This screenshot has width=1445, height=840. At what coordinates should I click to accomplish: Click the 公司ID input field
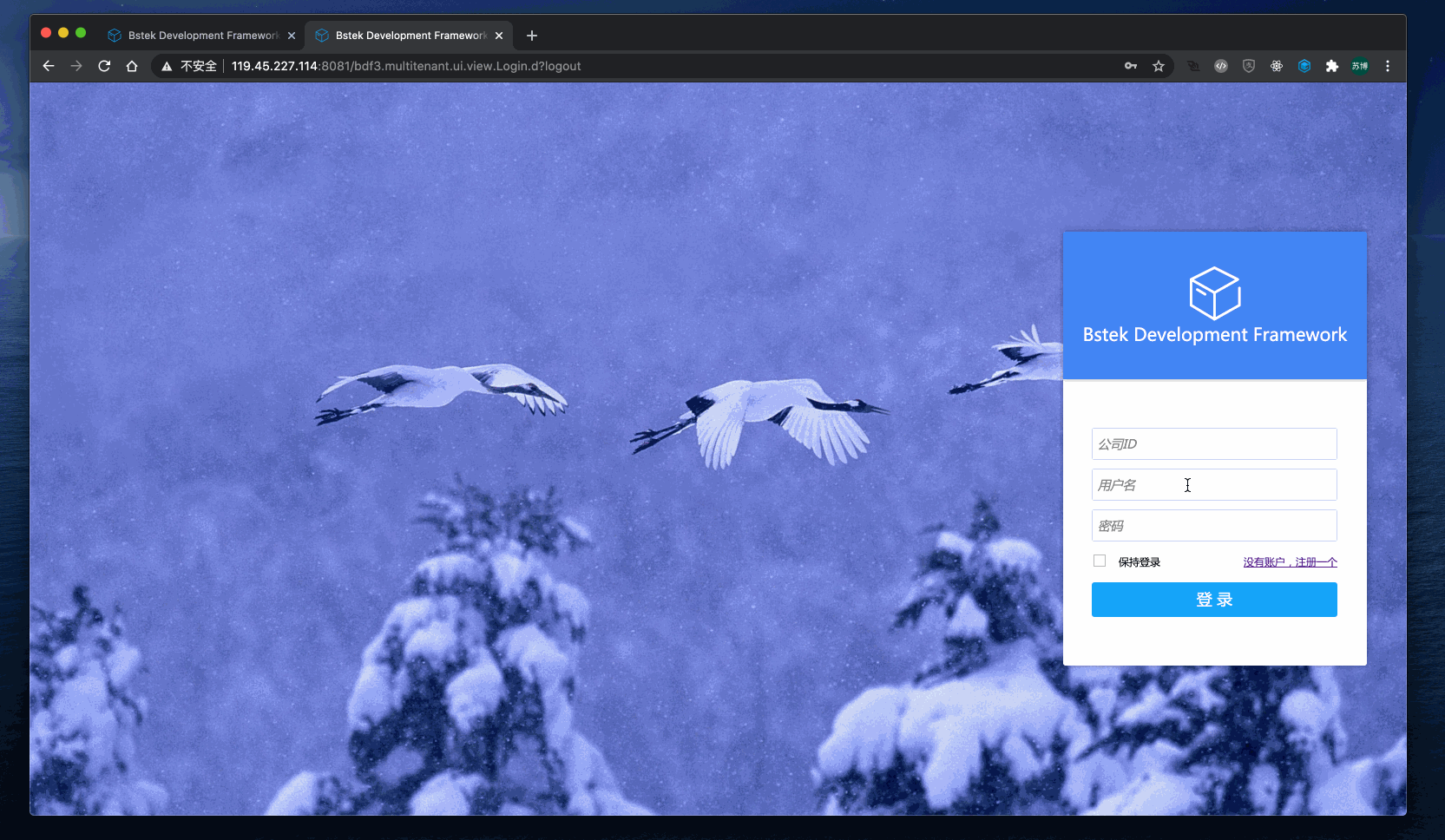pos(1214,443)
